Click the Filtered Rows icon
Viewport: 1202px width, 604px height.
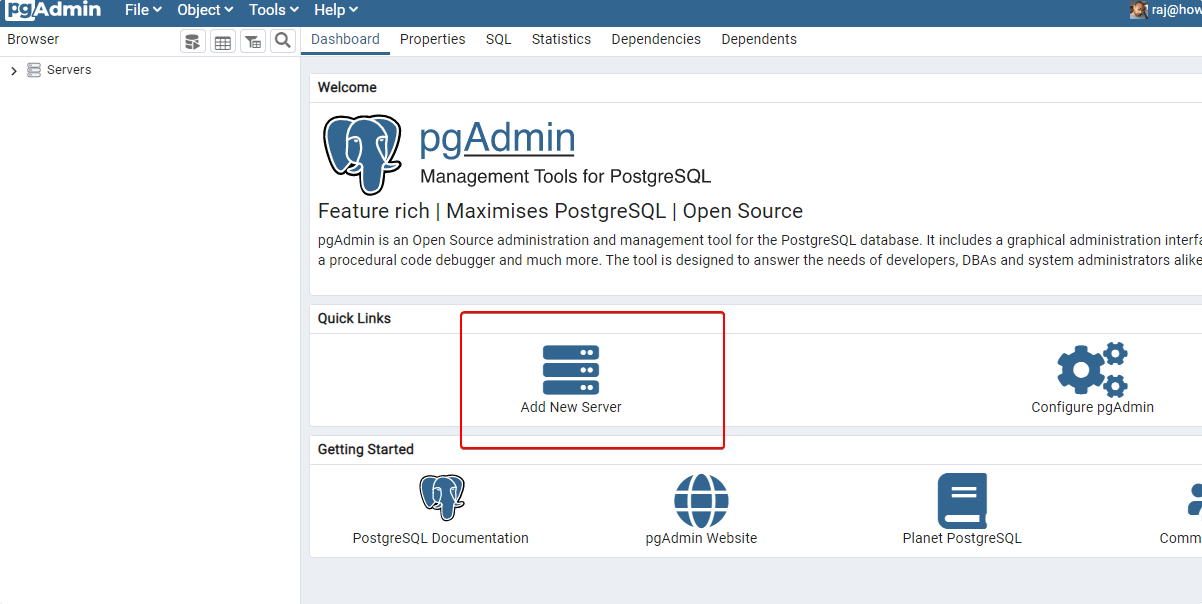pyautogui.click(x=253, y=41)
